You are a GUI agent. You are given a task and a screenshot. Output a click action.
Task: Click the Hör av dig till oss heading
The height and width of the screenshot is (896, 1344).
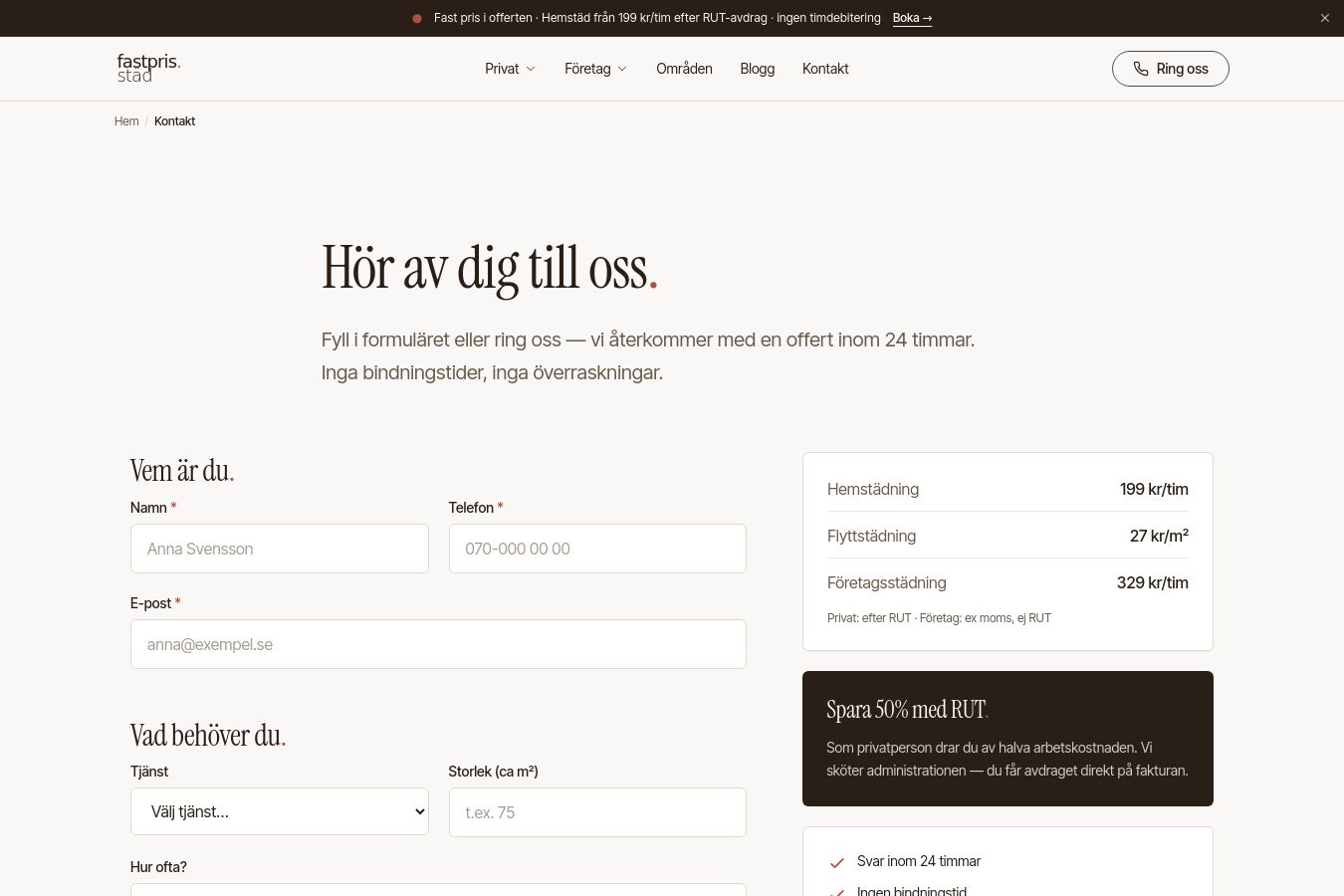click(x=489, y=269)
